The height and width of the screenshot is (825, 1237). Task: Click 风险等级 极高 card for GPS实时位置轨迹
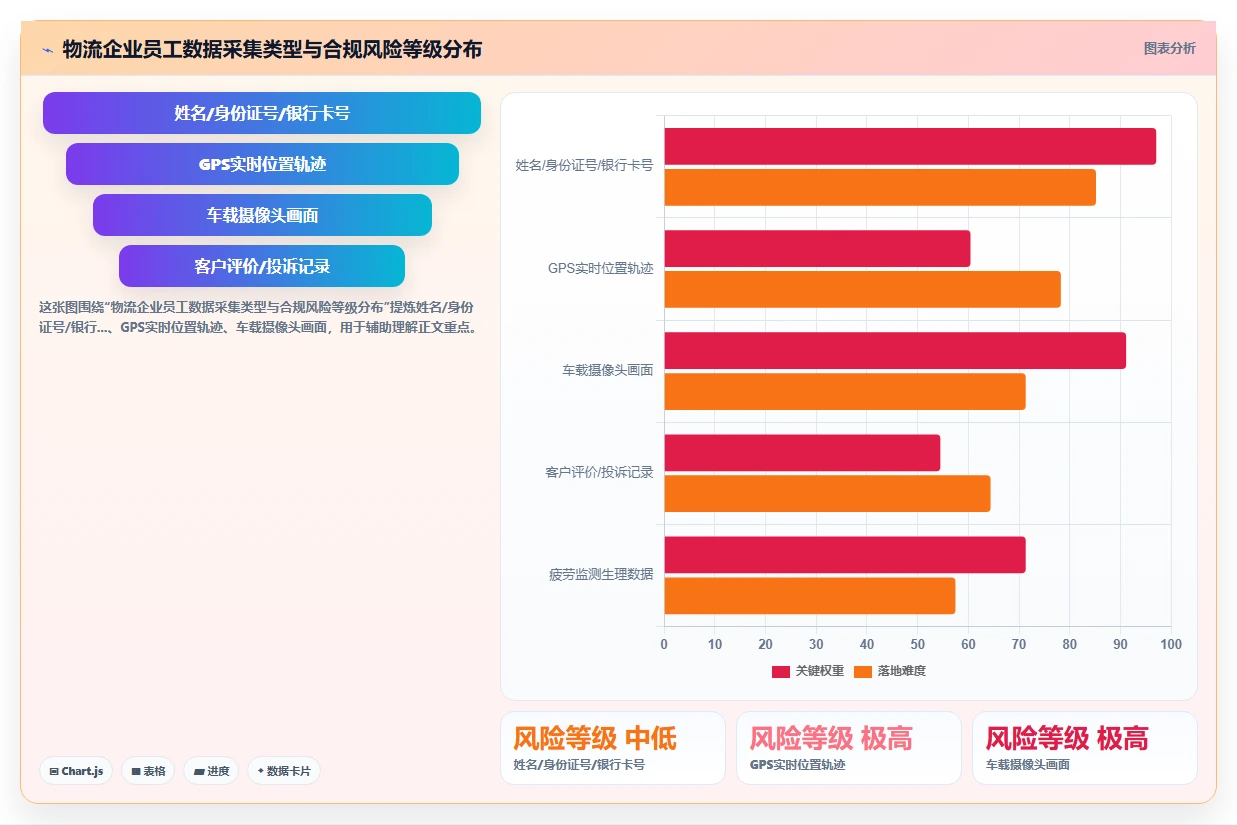tap(849, 748)
